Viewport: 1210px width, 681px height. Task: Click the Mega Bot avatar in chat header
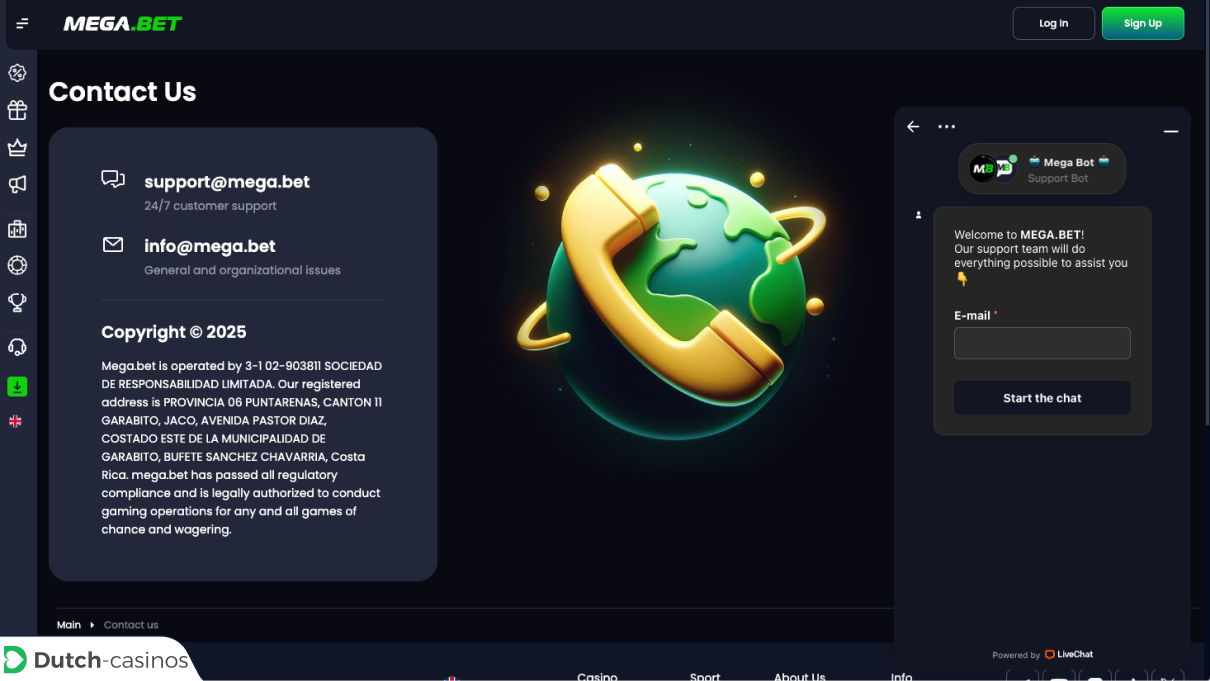(992, 169)
